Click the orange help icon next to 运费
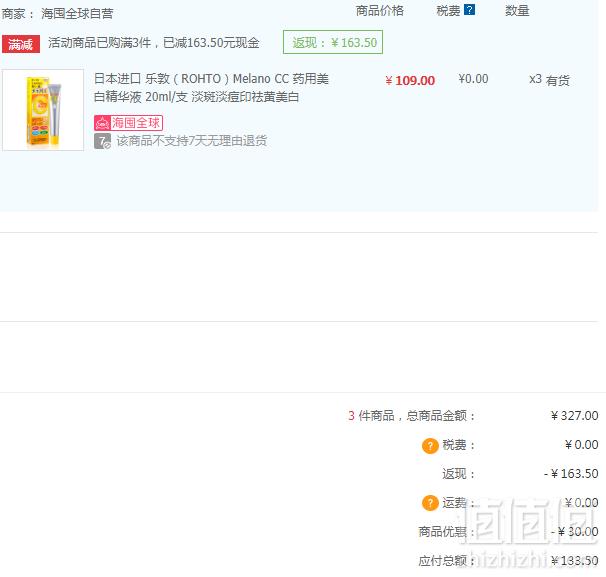Viewport: 606px width, 577px height. click(x=430, y=503)
